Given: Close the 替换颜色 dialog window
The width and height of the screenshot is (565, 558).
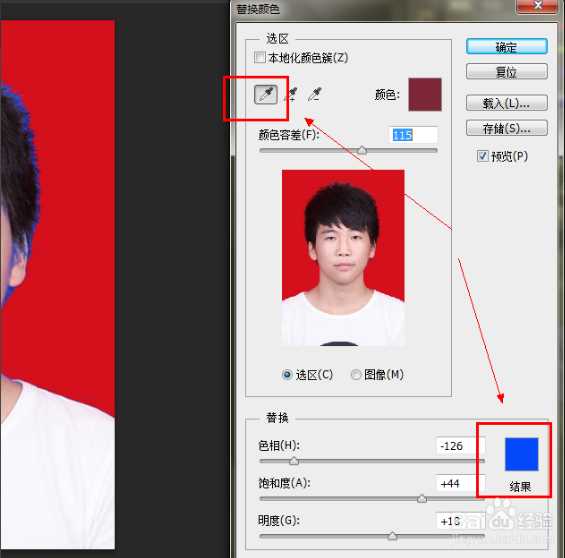Looking at the screenshot, I should click(538, 6).
